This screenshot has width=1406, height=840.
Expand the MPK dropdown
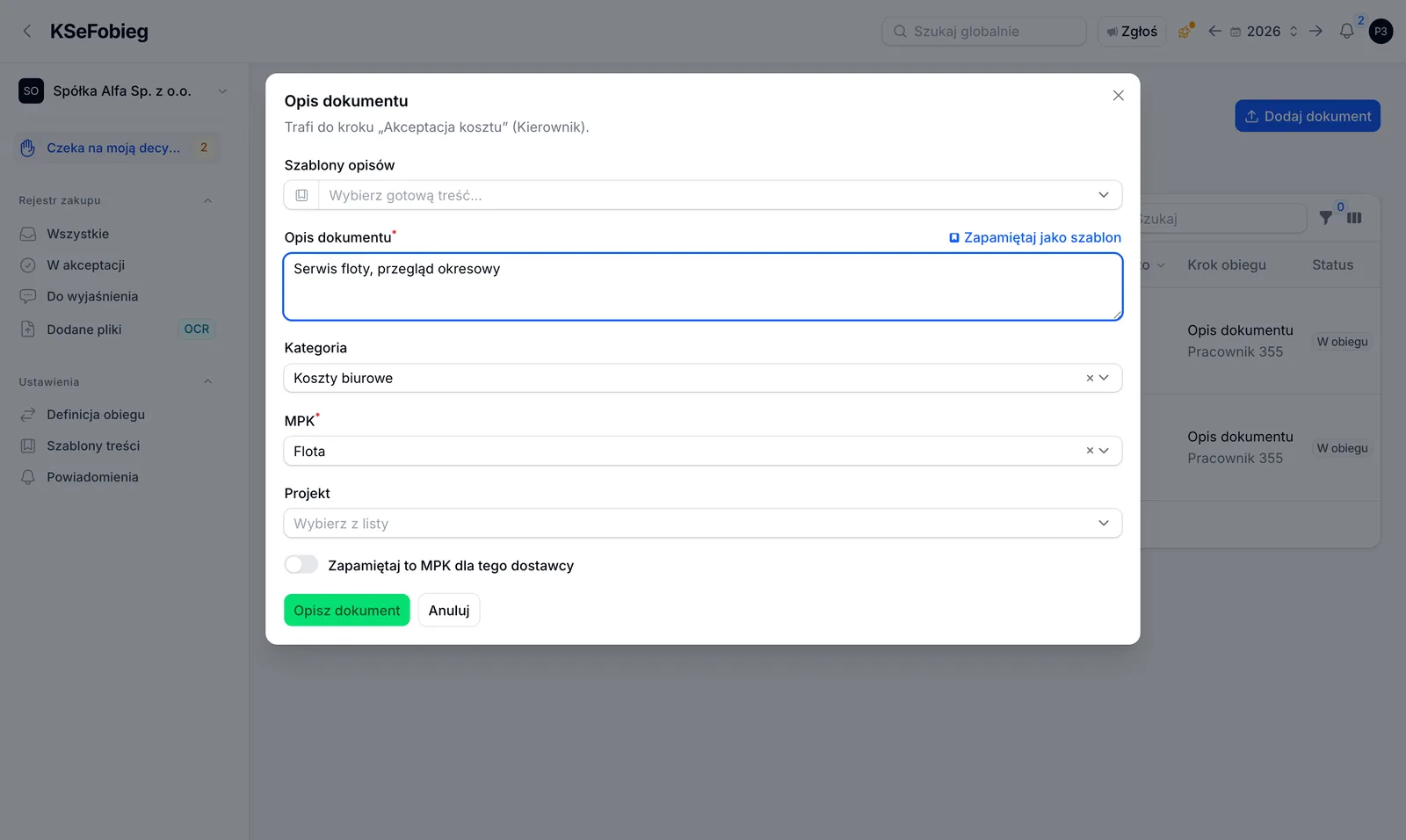tap(1105, 451)
